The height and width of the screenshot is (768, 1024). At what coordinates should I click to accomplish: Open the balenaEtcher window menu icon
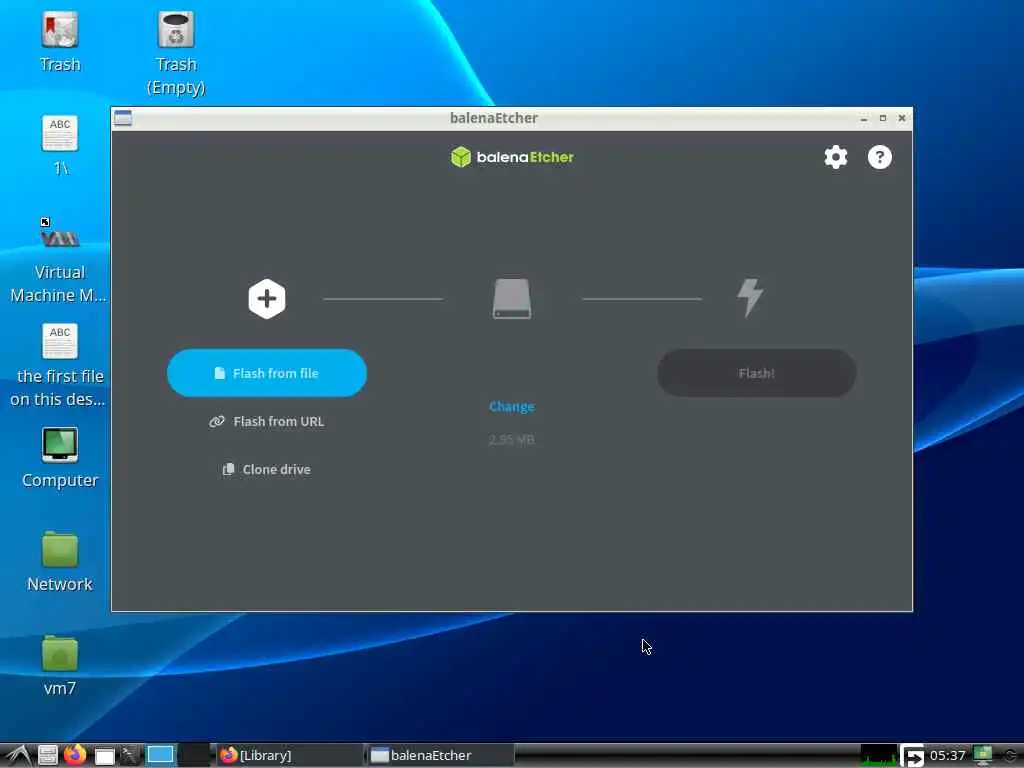123,118
